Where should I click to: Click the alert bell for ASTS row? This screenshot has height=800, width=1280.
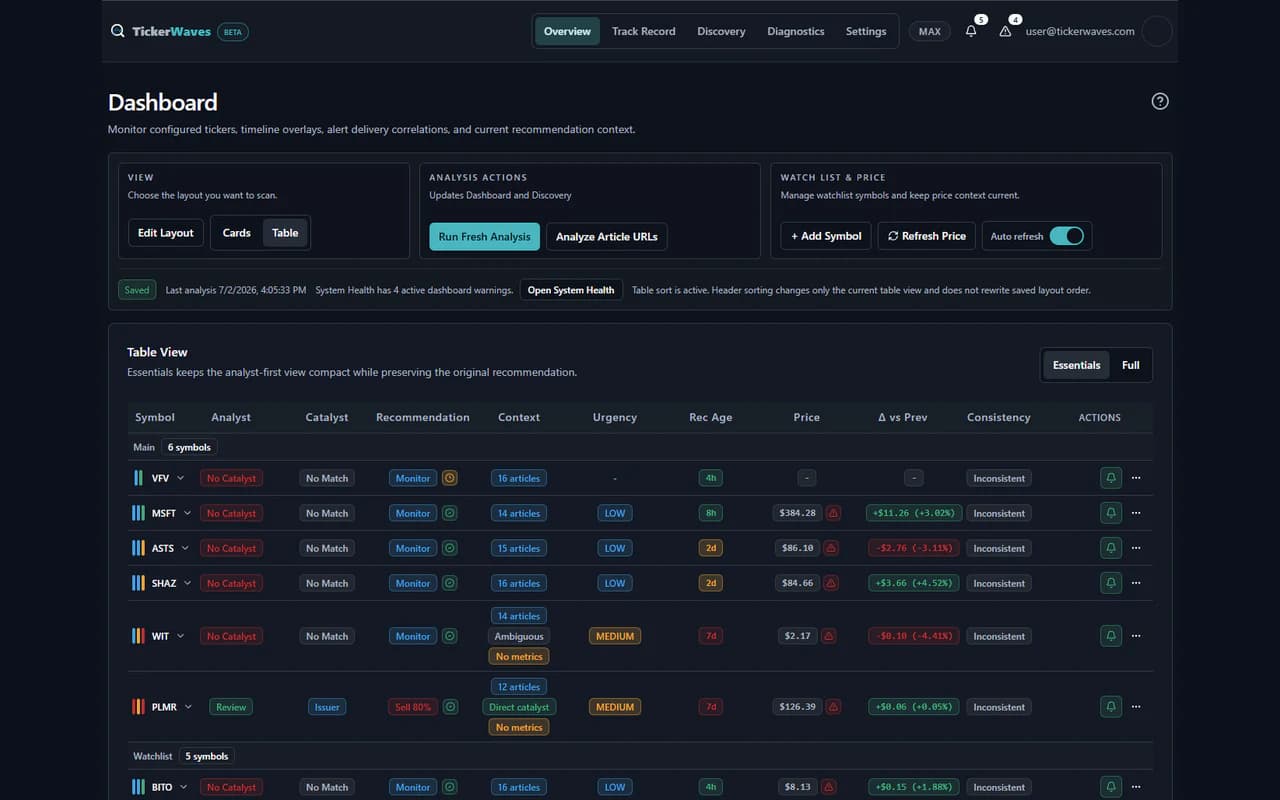point(1111,548)
